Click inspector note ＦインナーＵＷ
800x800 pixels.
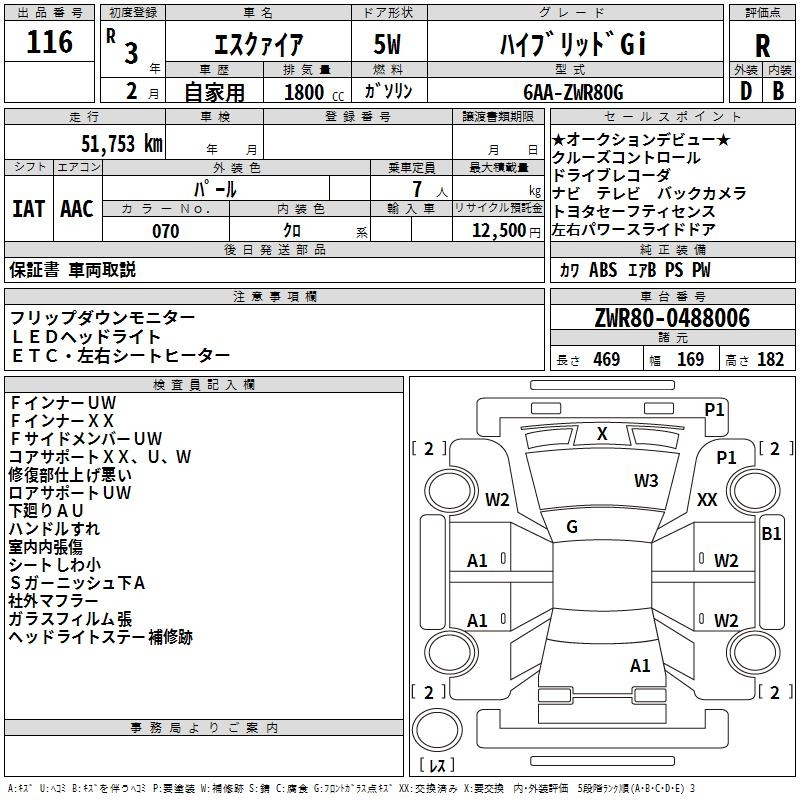(63, 403)
